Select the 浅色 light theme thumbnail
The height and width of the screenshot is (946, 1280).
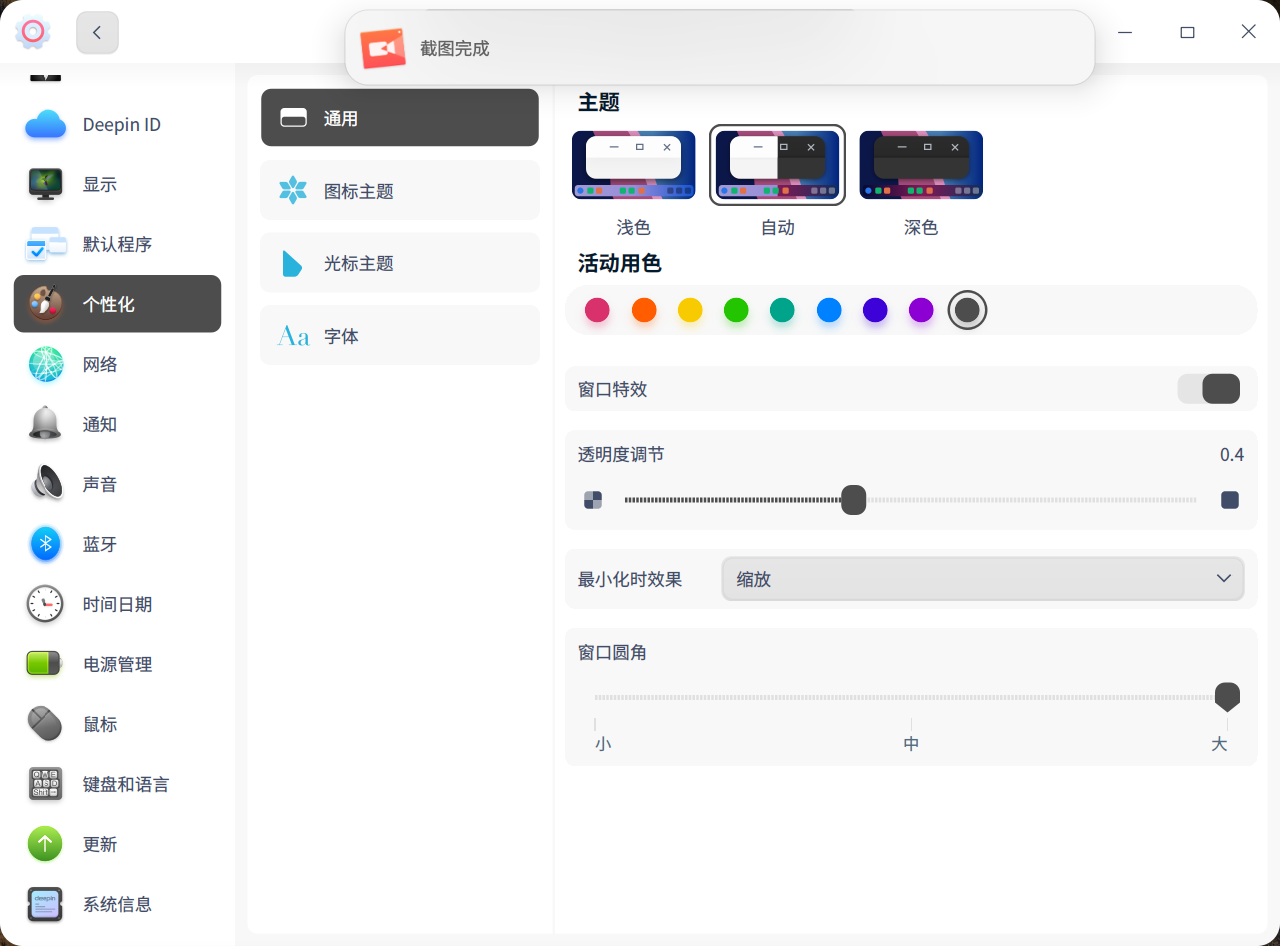point(634,165)
